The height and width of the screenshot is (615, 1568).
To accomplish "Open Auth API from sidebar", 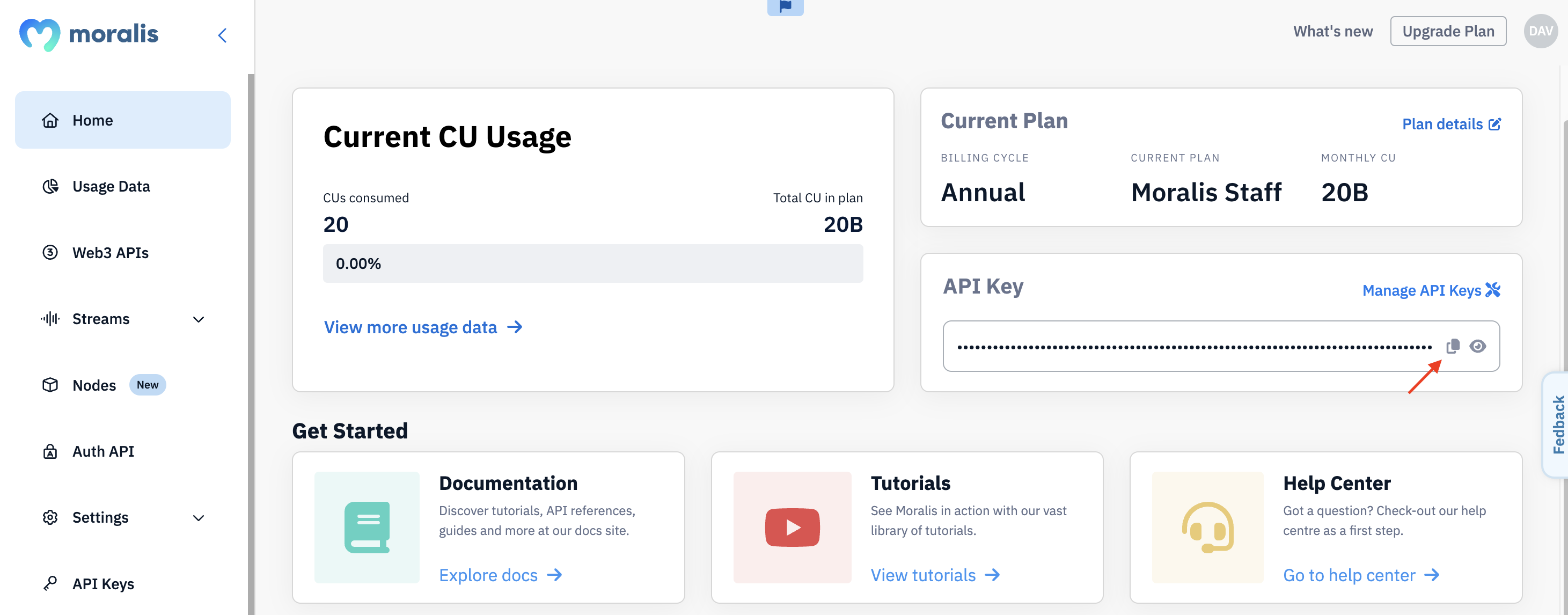I will 103,451.
